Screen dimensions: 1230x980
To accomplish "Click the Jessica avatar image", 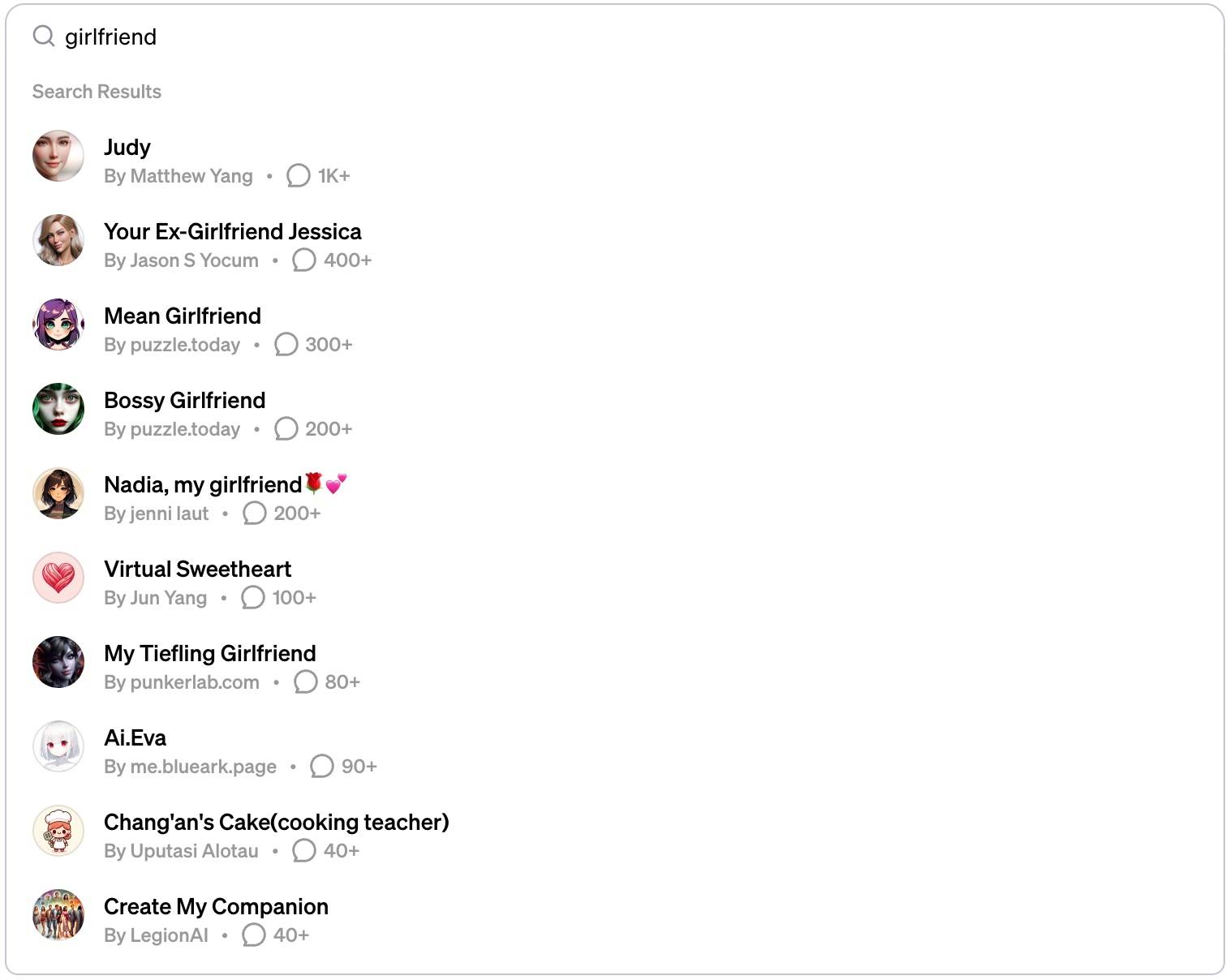I will (58, 240).
